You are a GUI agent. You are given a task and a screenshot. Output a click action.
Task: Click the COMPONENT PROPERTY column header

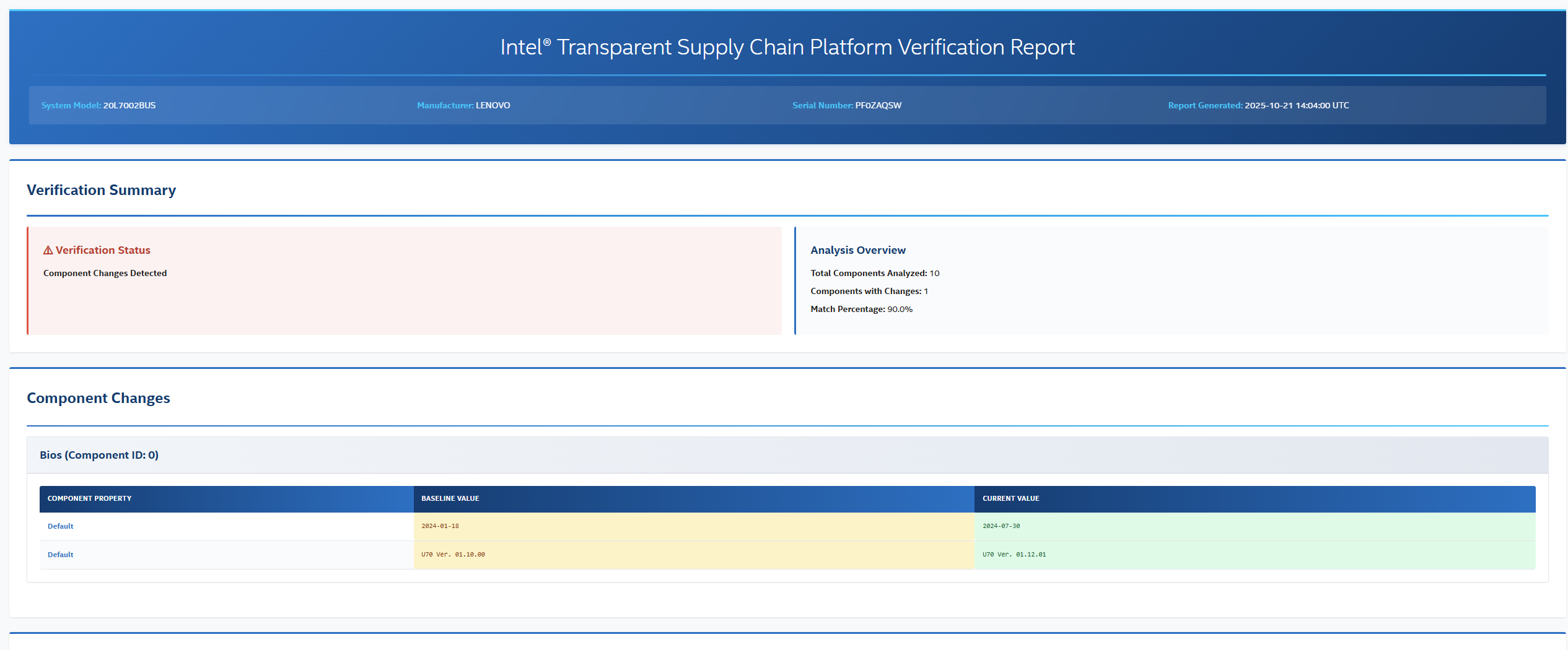coord(89,498)
